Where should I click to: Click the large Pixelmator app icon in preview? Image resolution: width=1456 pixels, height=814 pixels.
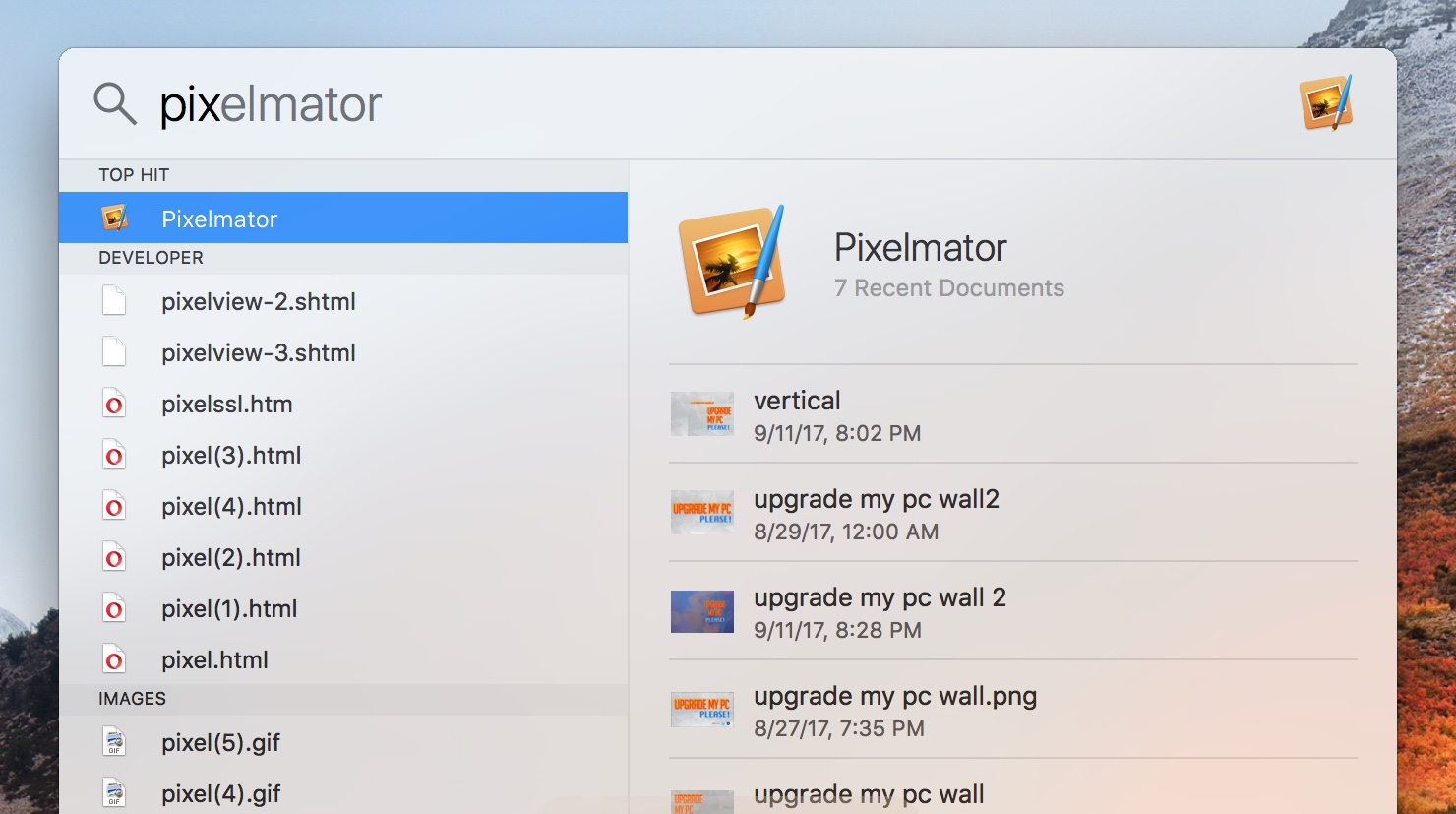click(x=733, y=262)
